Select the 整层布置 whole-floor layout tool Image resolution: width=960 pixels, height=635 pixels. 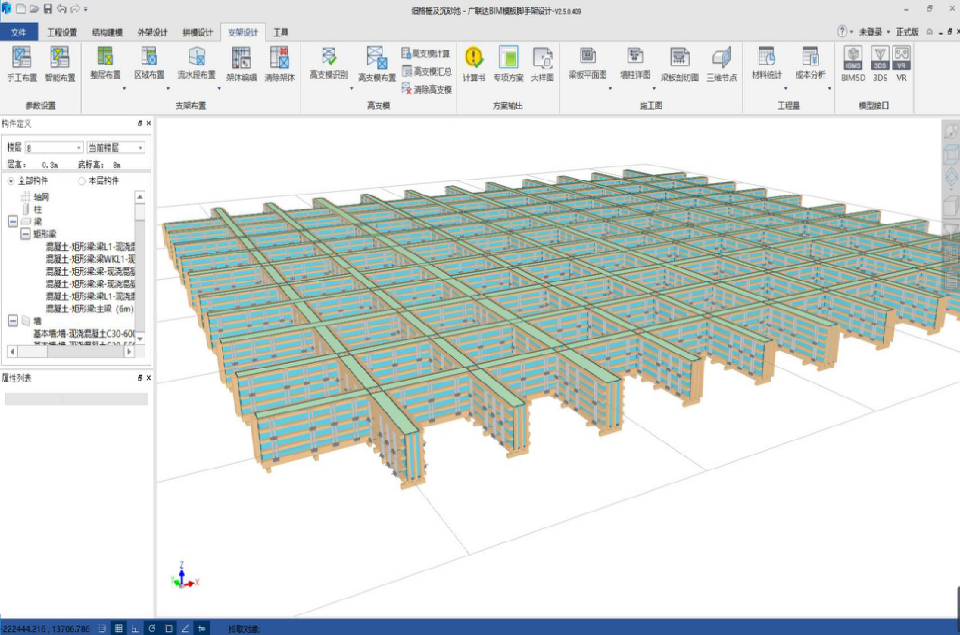(105, 62)
